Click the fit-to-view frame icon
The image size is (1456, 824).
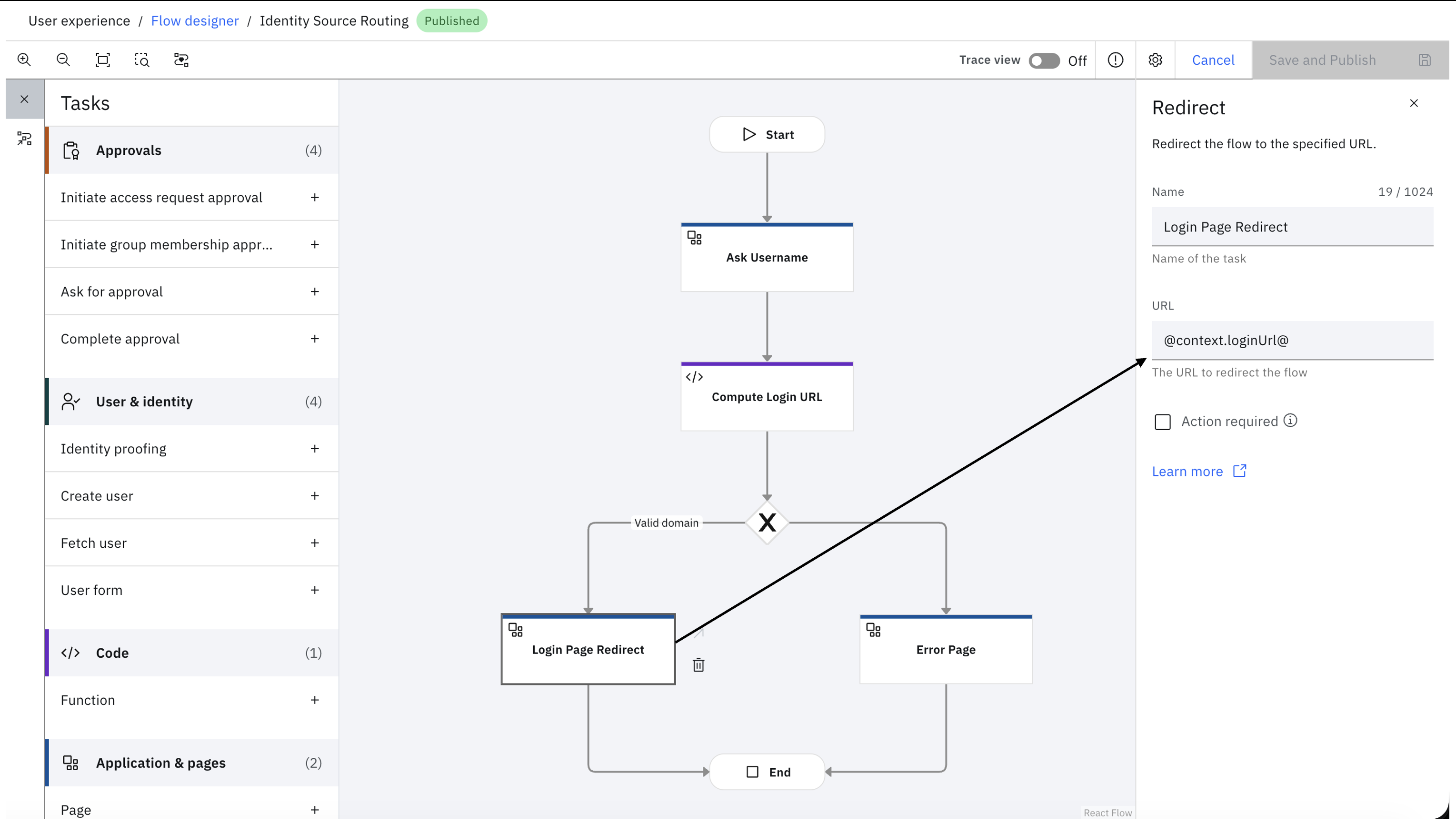tap(102, 60)
